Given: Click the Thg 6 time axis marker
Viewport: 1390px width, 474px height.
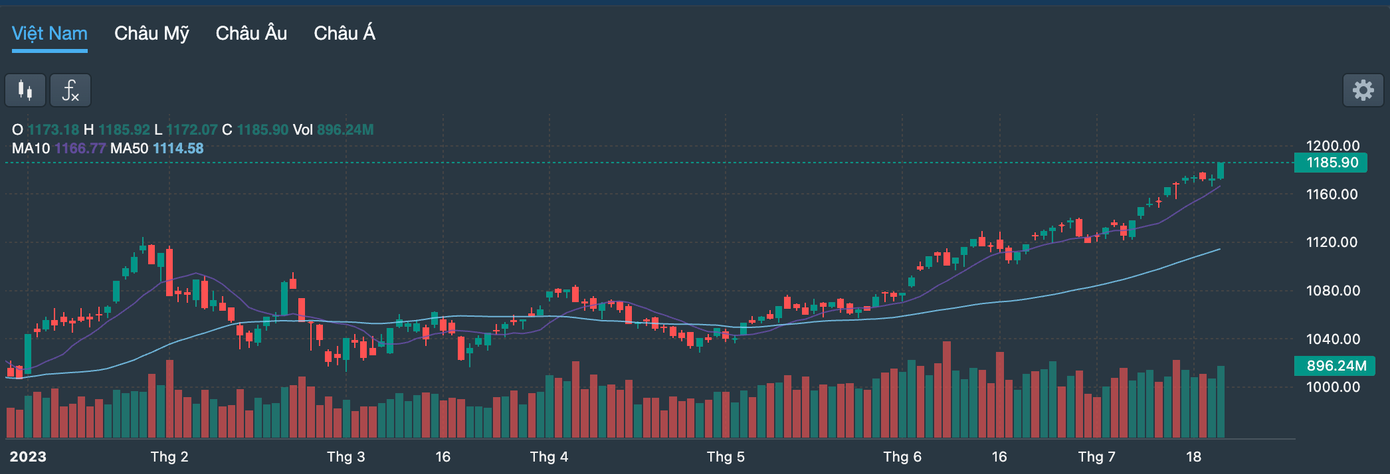Looking at the screenshot, I should point(903,457).
